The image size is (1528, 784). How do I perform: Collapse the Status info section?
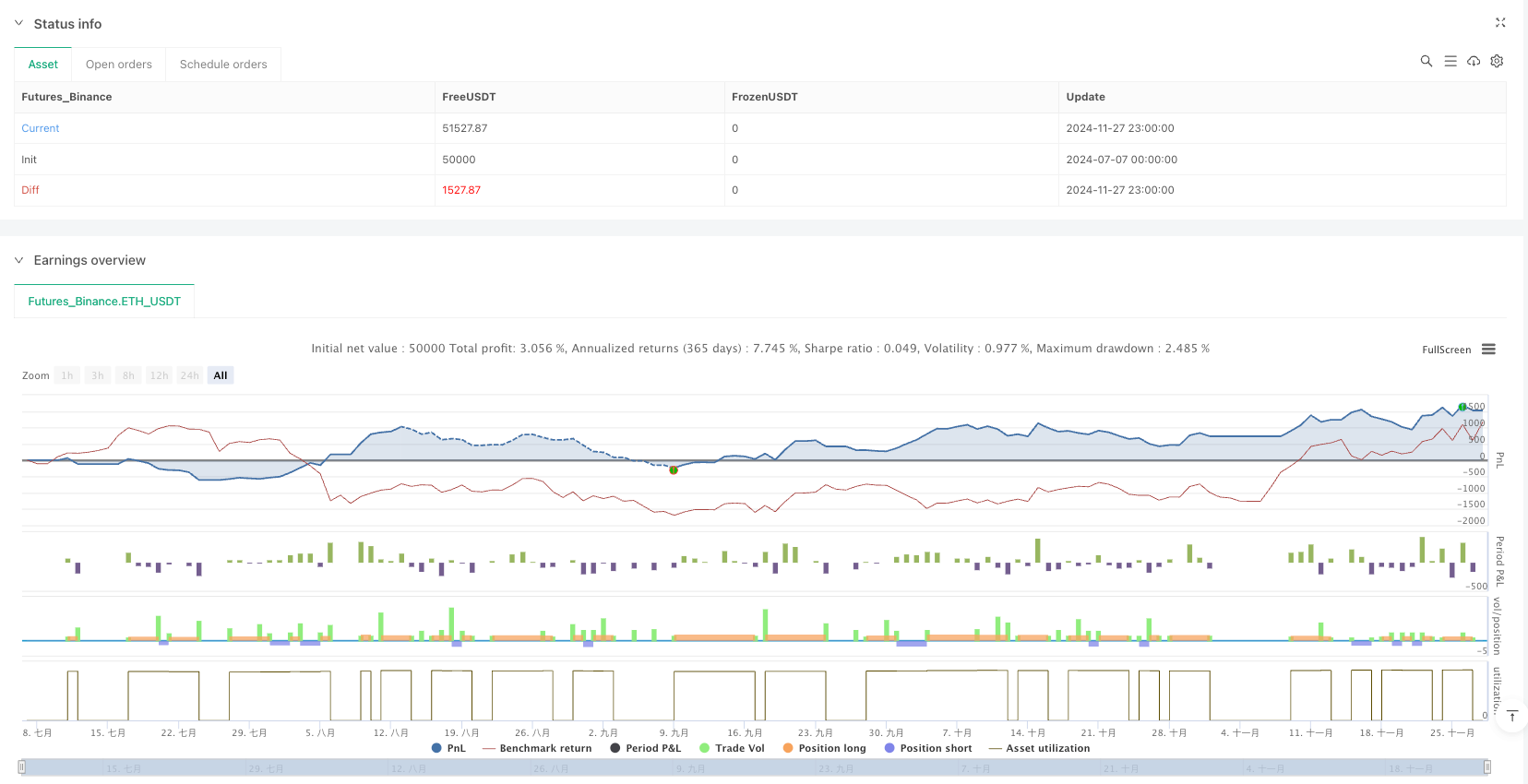click(x=18, y=23)
